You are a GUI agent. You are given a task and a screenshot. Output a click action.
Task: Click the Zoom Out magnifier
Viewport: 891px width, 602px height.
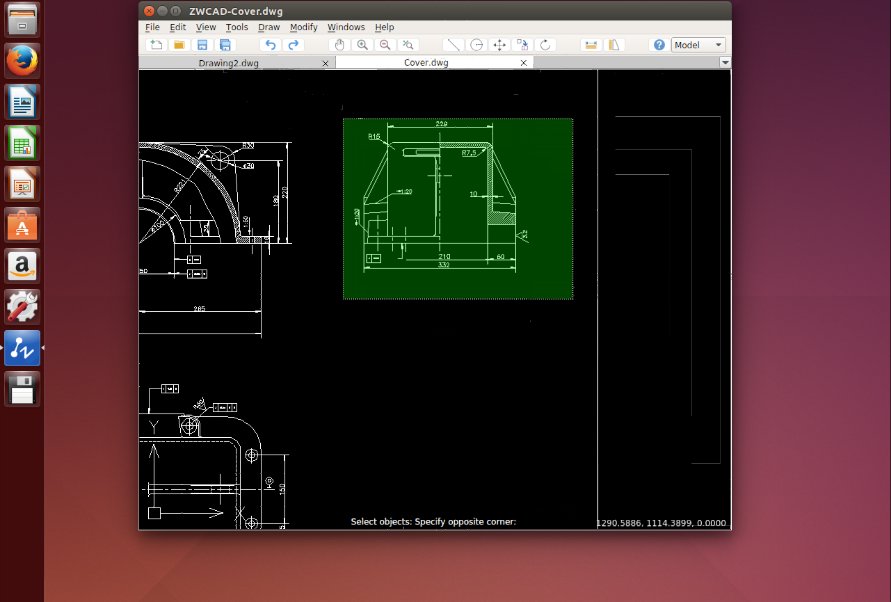tap(385, 45)
